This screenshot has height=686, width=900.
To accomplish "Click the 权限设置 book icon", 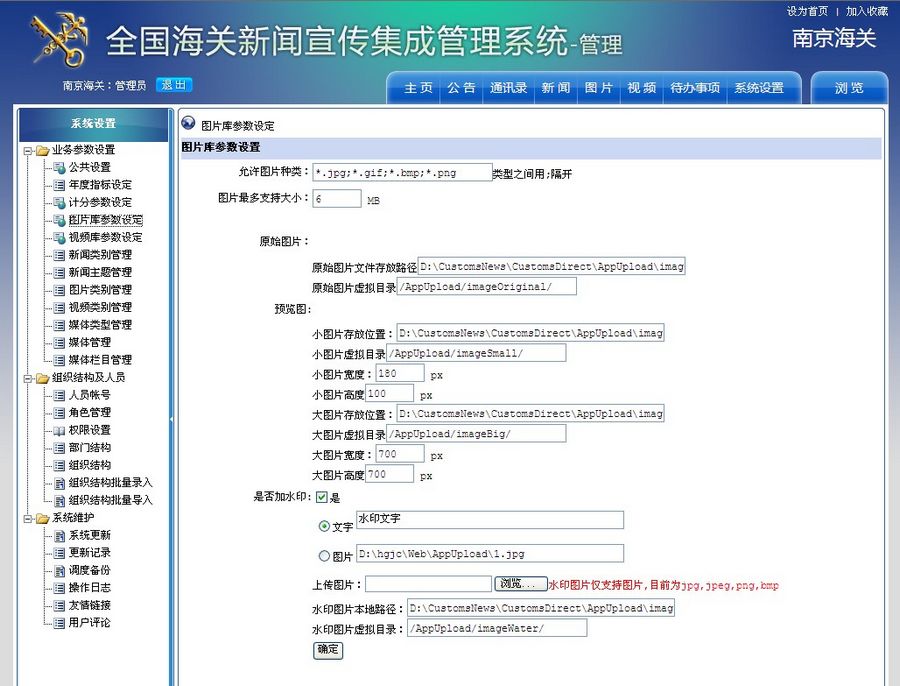I will tap(59, 431).
